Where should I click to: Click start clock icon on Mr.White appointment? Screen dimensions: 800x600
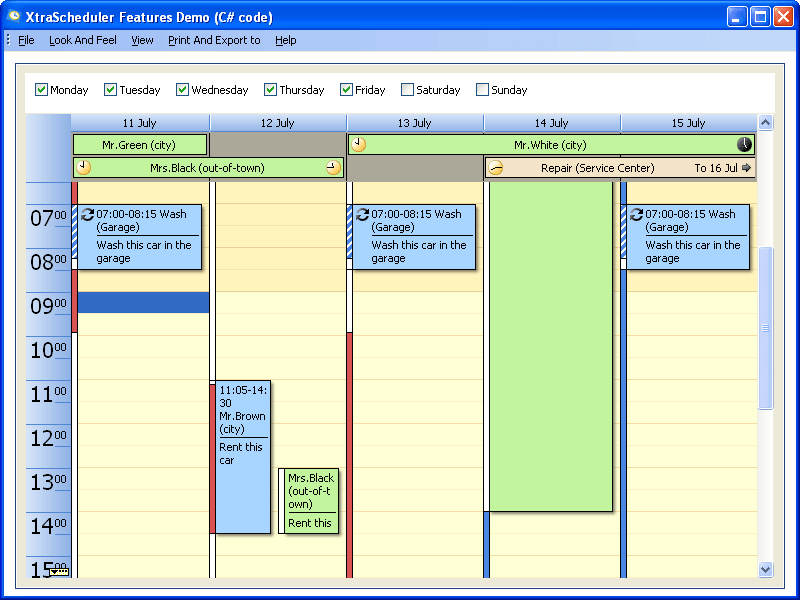359,144
